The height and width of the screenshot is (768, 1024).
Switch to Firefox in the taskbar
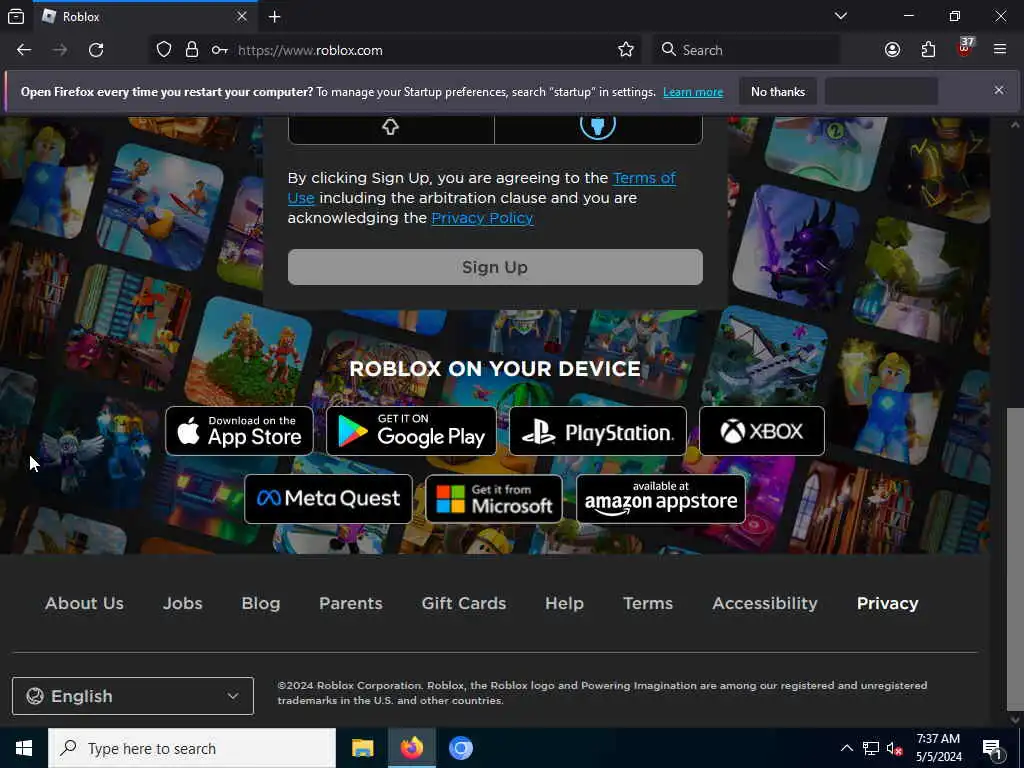pyautogui.click(x=411, y=748)
